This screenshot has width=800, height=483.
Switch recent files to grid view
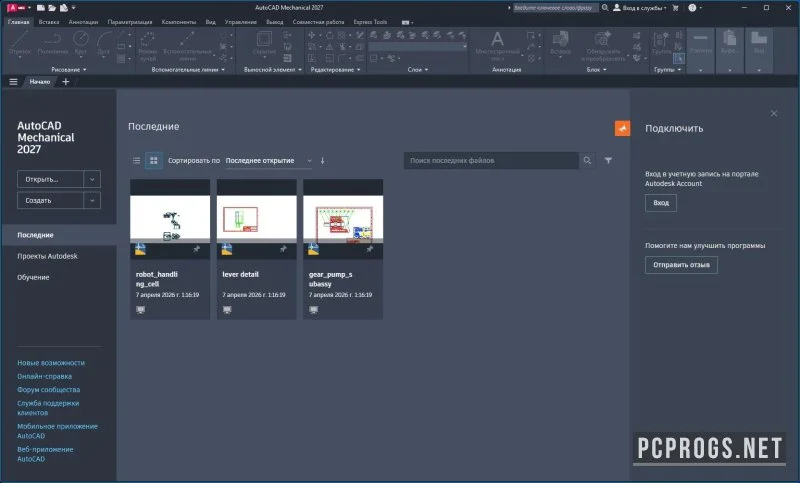click(154, 160)
